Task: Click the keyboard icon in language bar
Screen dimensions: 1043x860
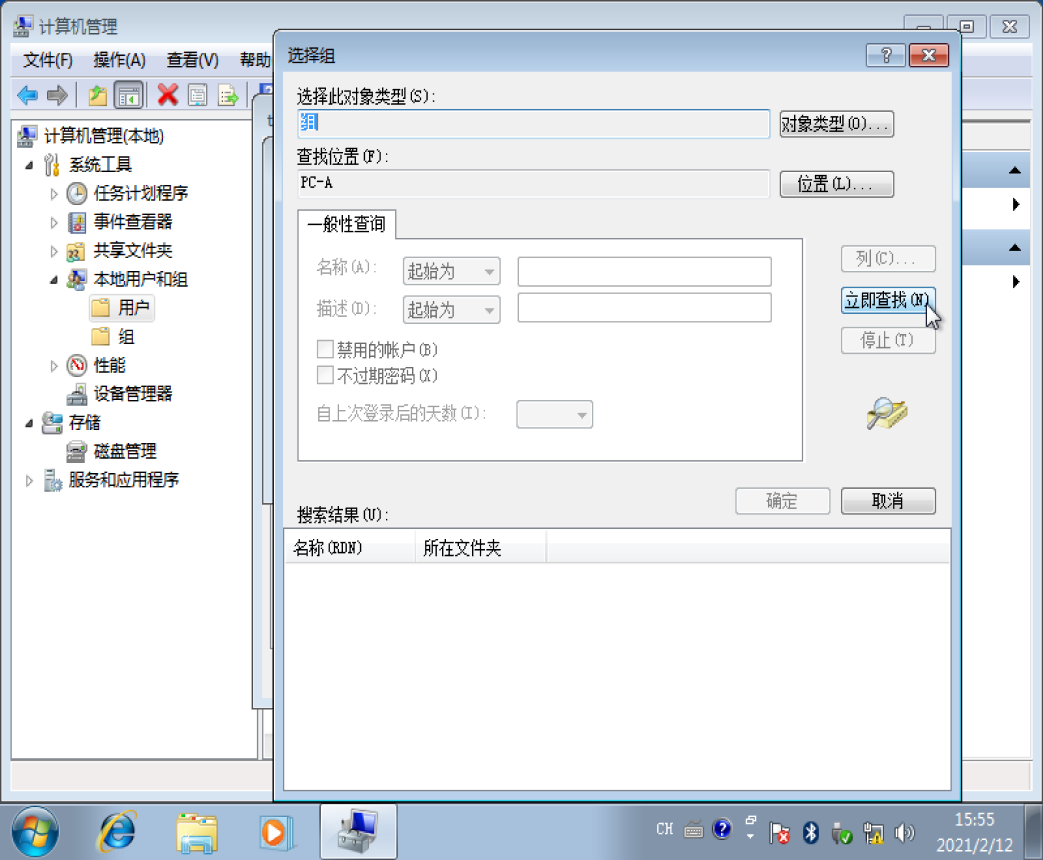Action: [x=693, y=829]
